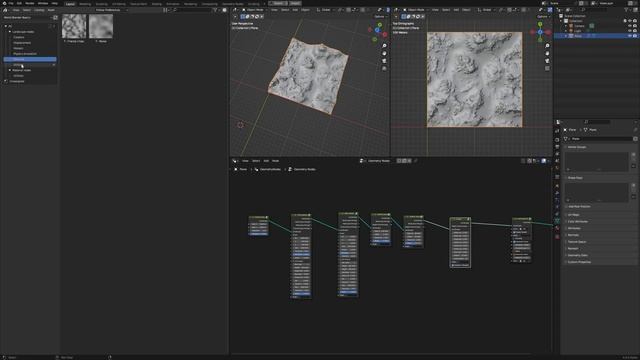Open outliner filter funnel dropdown
The width and height of the screenshot is (640, 360).
point(627,10)
